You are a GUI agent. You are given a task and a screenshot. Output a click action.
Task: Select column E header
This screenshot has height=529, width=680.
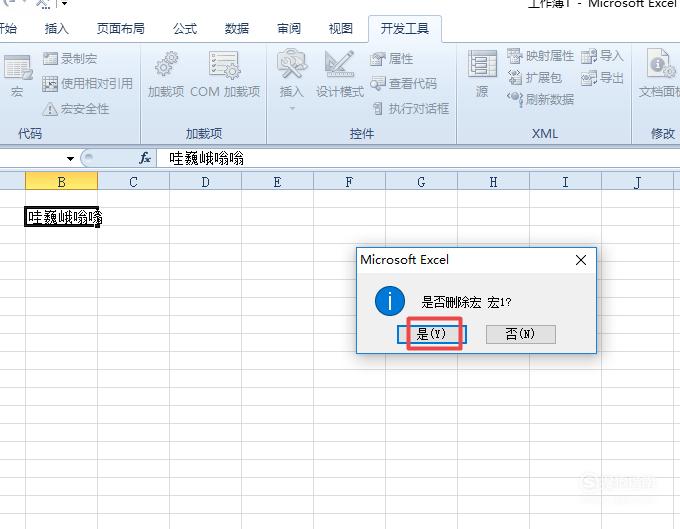coord(278,182)
